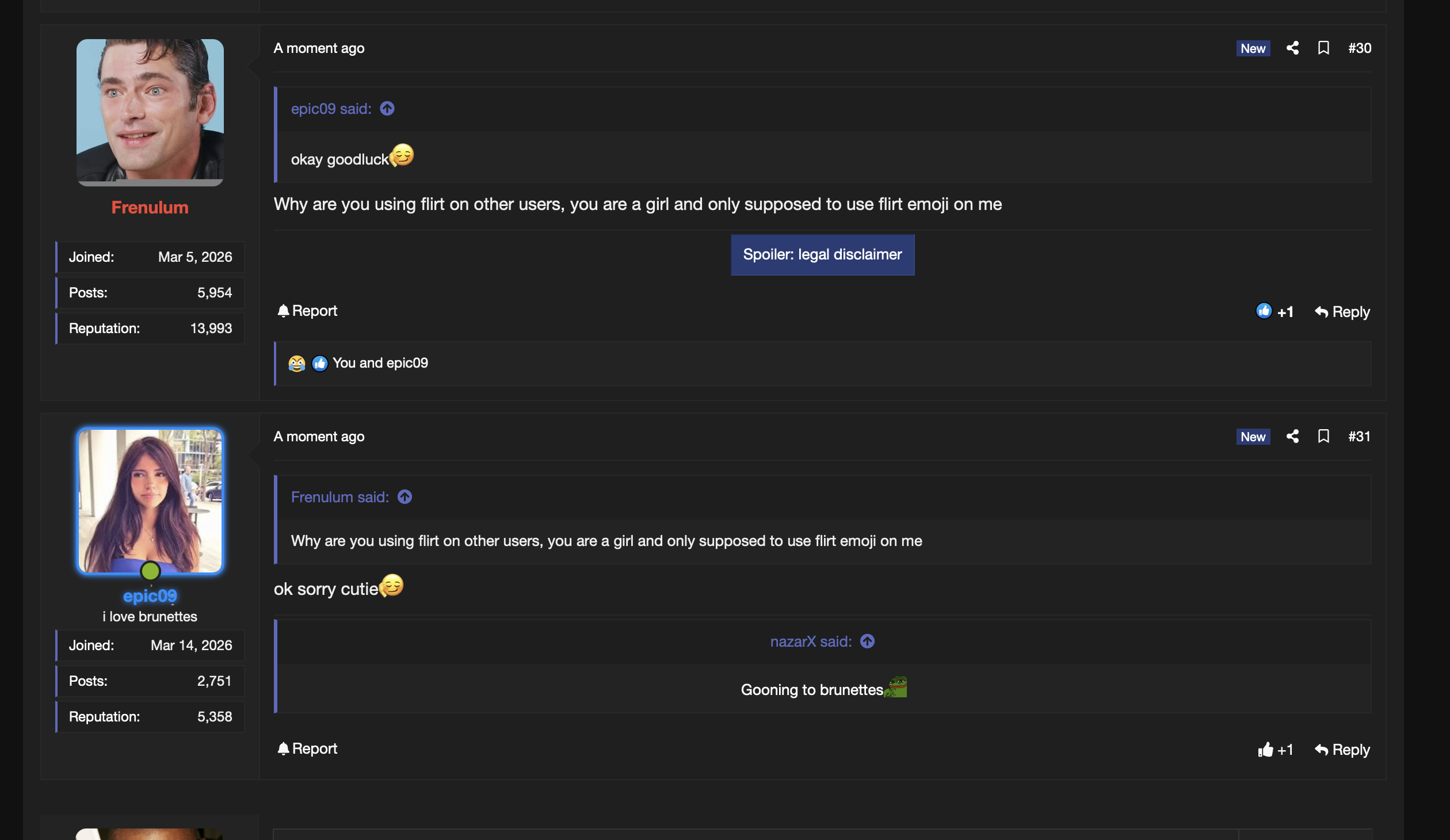The height and width of the screenshot is (840, 1450).
Task: Bookmark post #30
Action: pyautogui.click(x=1323, y=48)
